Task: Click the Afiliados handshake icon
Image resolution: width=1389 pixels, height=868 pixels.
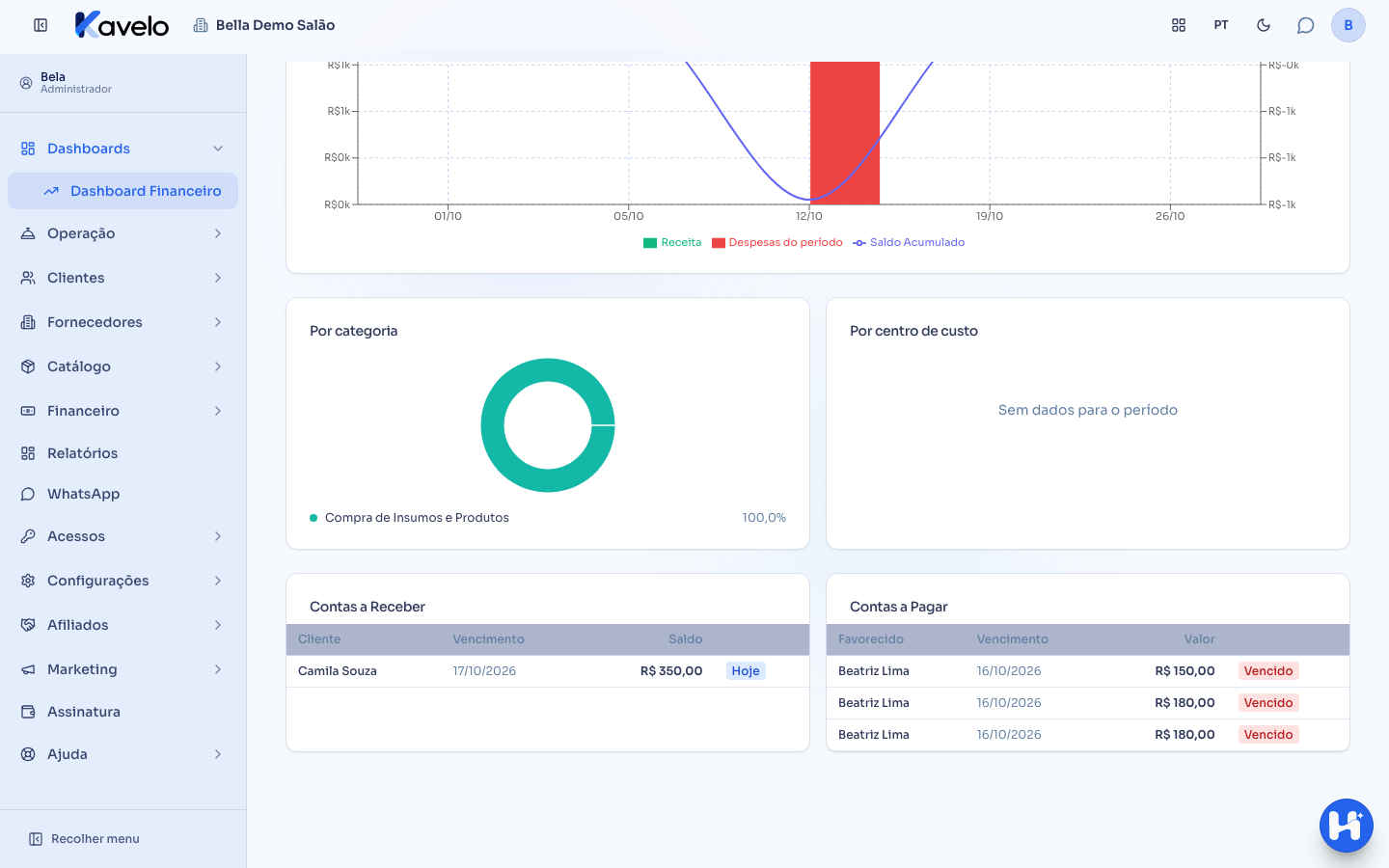Action: click(28, 625)
